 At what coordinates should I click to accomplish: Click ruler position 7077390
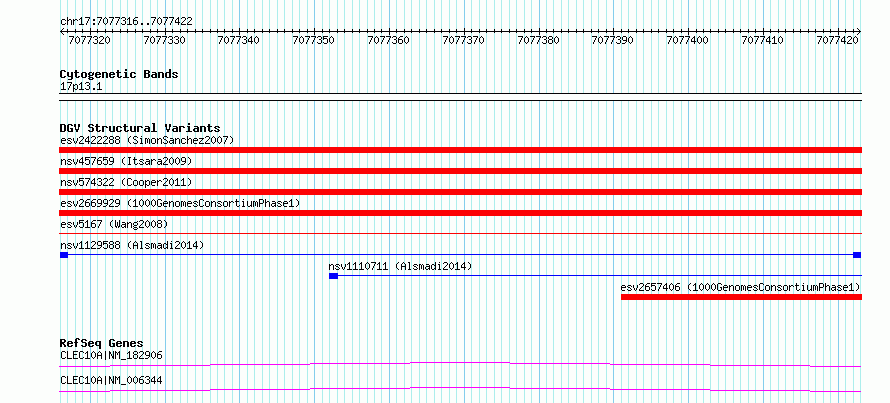click(x=613, y=40)
